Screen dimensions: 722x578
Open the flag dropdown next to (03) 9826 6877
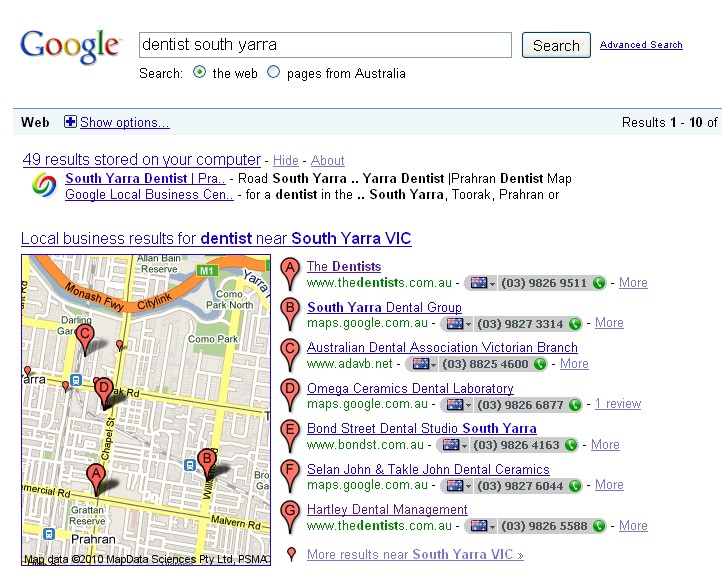(x=458, y=405)
